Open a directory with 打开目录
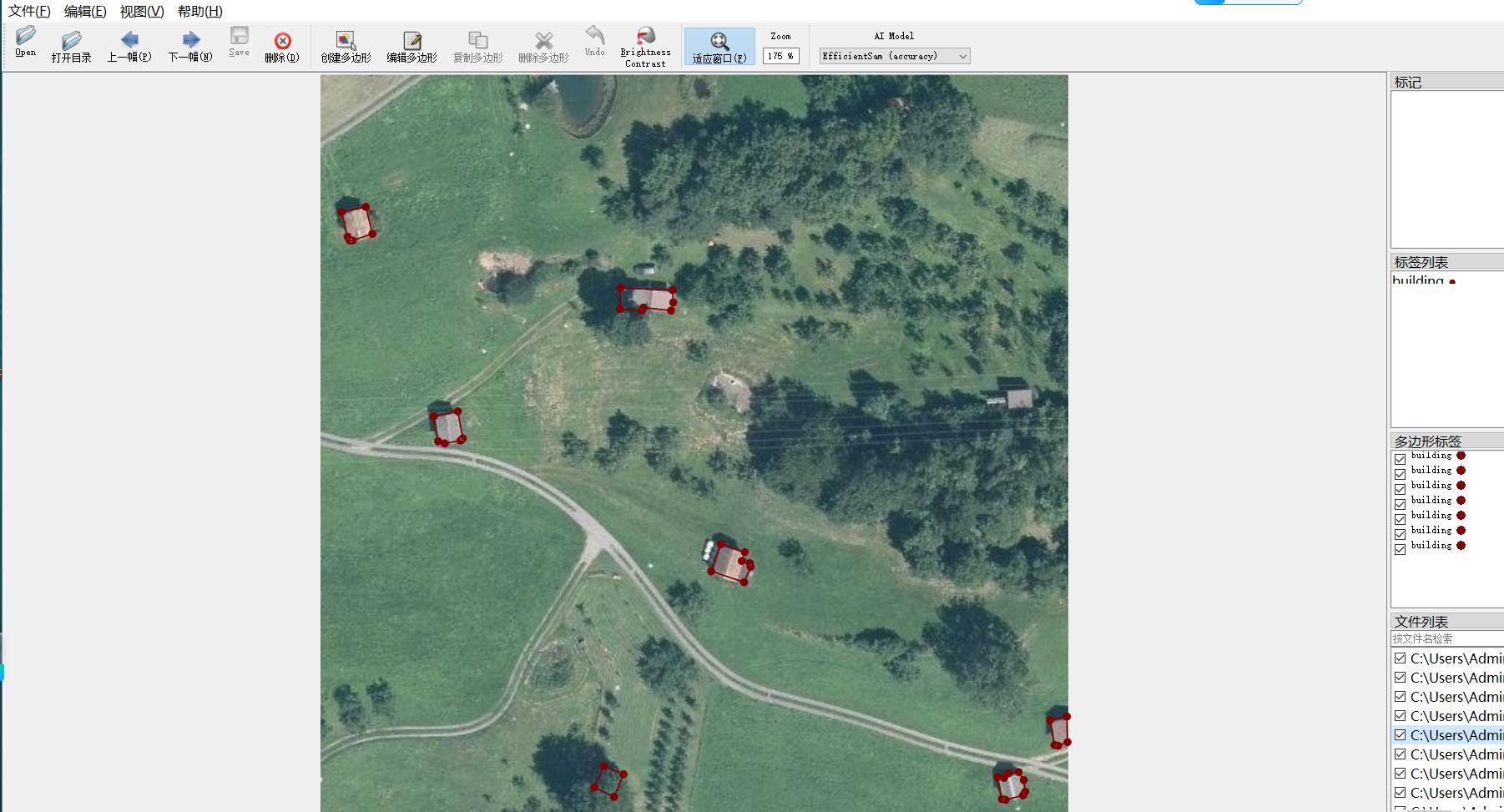The width and height of the screenshot is (1504, 812). tap(71, 46)
